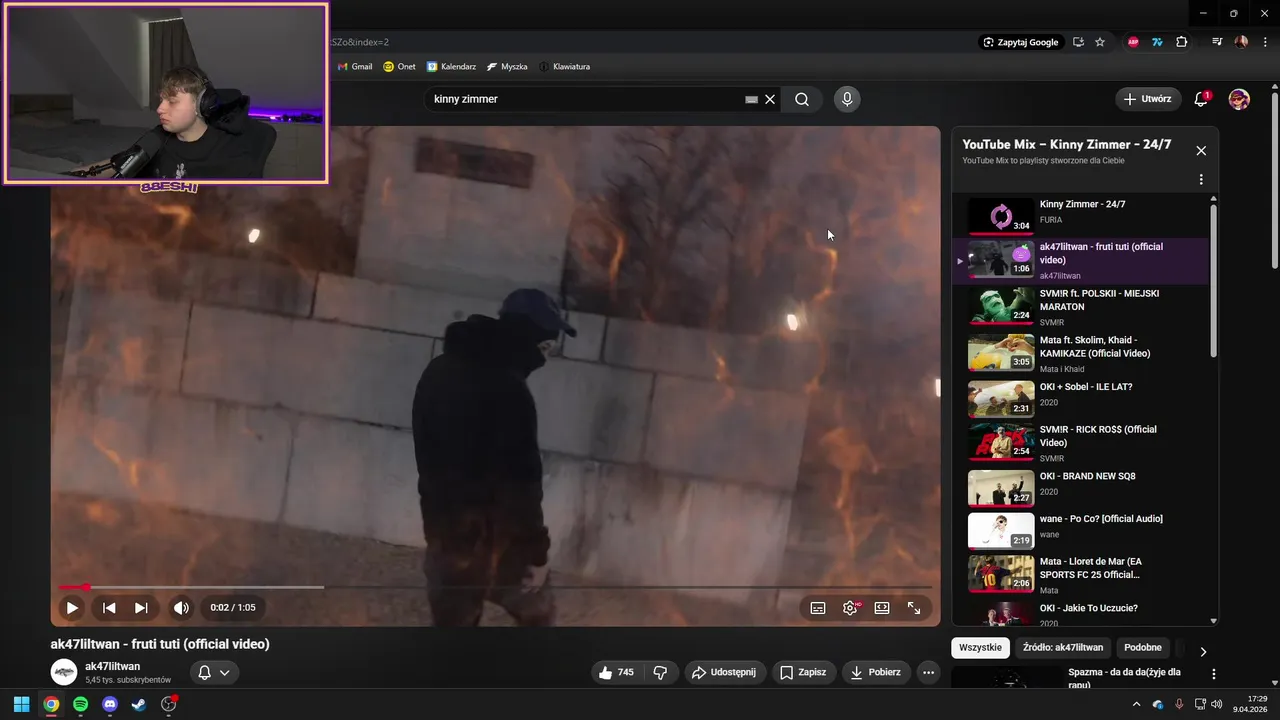This screenshot has height=720, width=1280.
Task: Click Zapytaj Google in address bar
Action: point(1021,42)
